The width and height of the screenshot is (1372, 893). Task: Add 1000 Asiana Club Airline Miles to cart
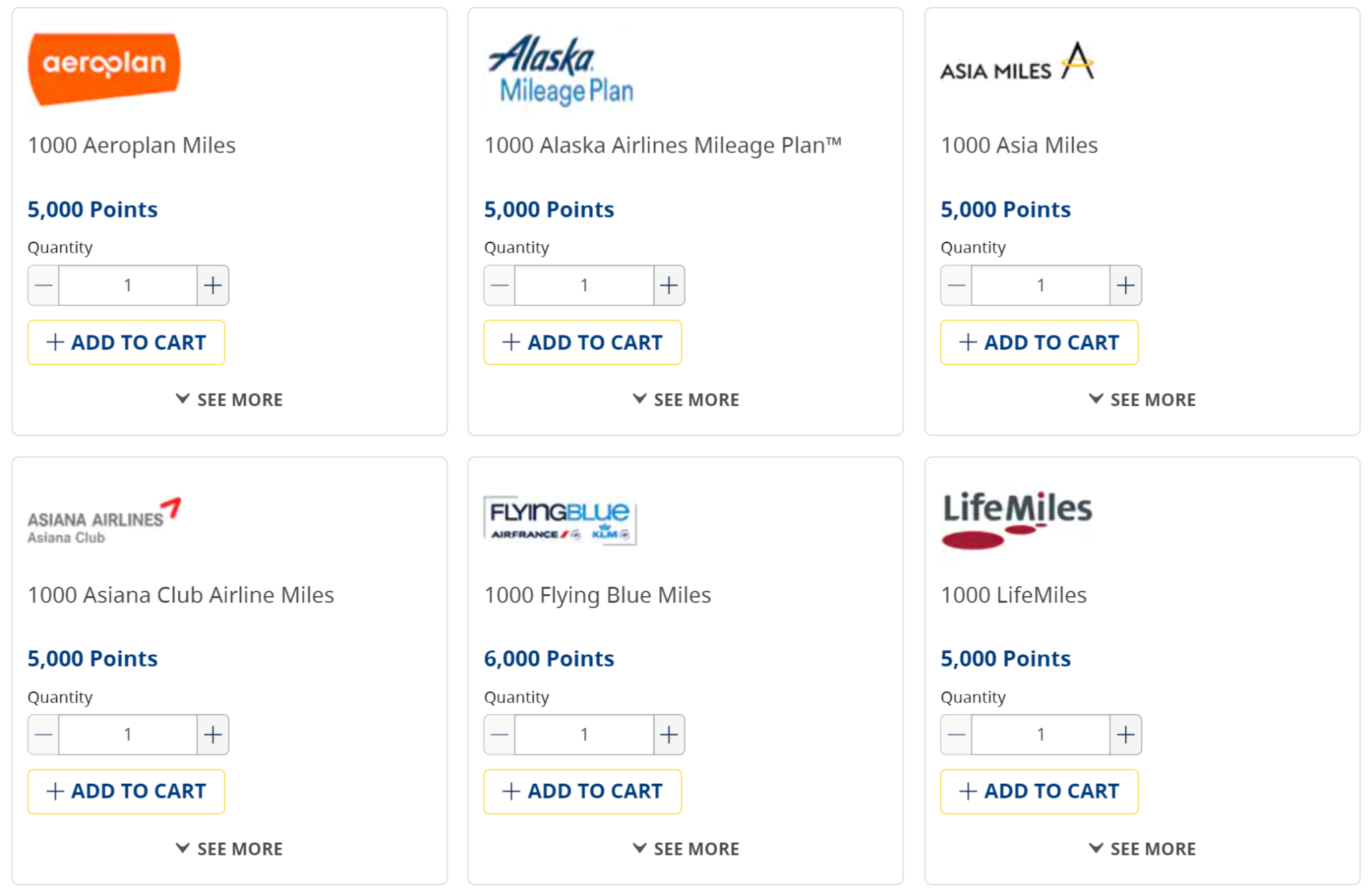[x=126, y=791]
